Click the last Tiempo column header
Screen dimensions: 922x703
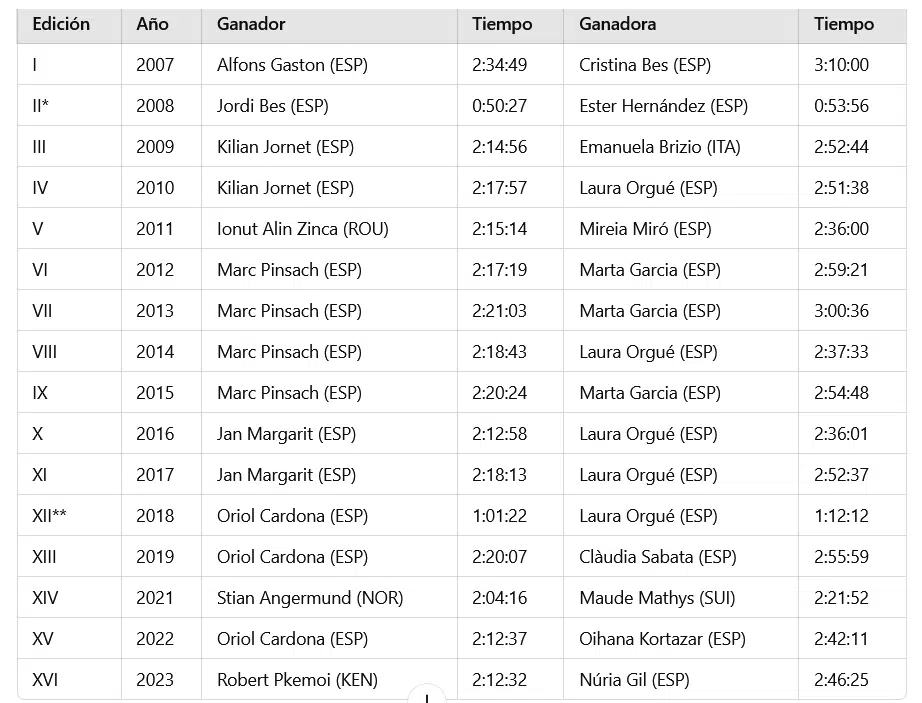point(843,24)
